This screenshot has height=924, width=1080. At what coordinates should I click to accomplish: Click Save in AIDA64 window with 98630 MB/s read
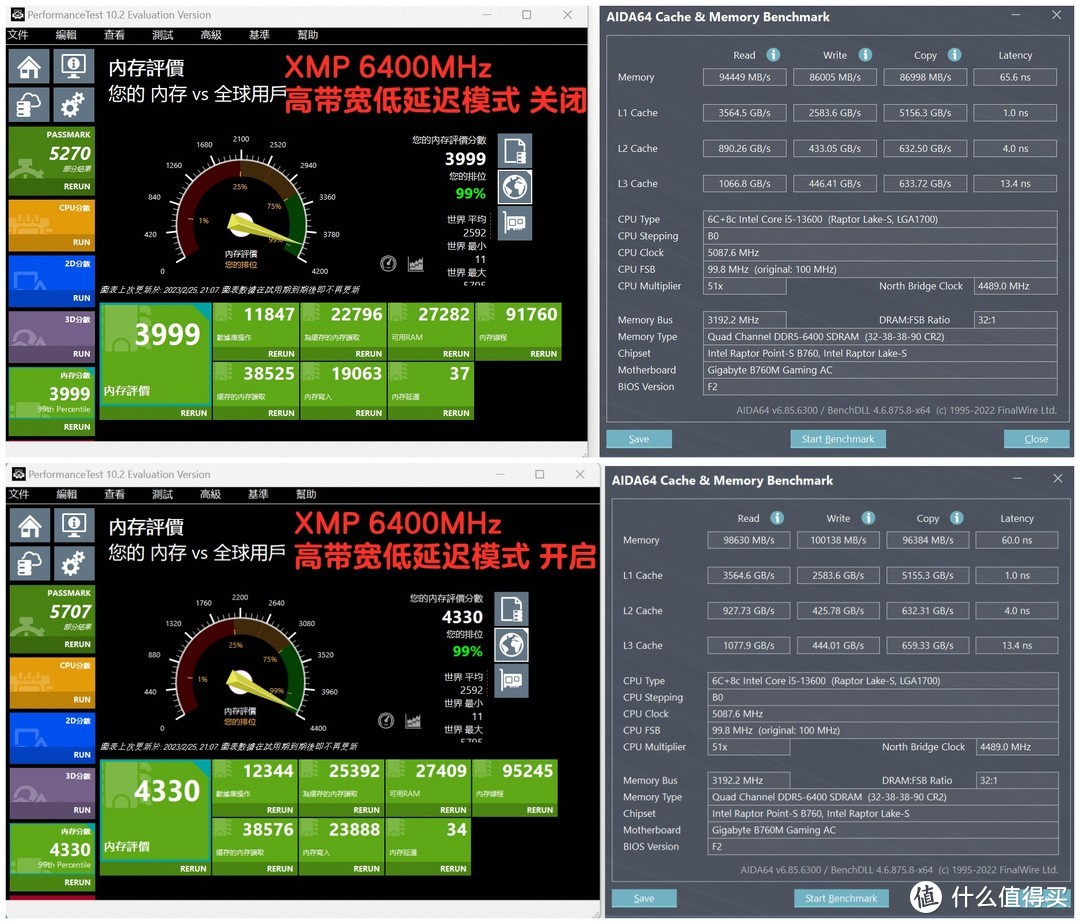(644, 898)
